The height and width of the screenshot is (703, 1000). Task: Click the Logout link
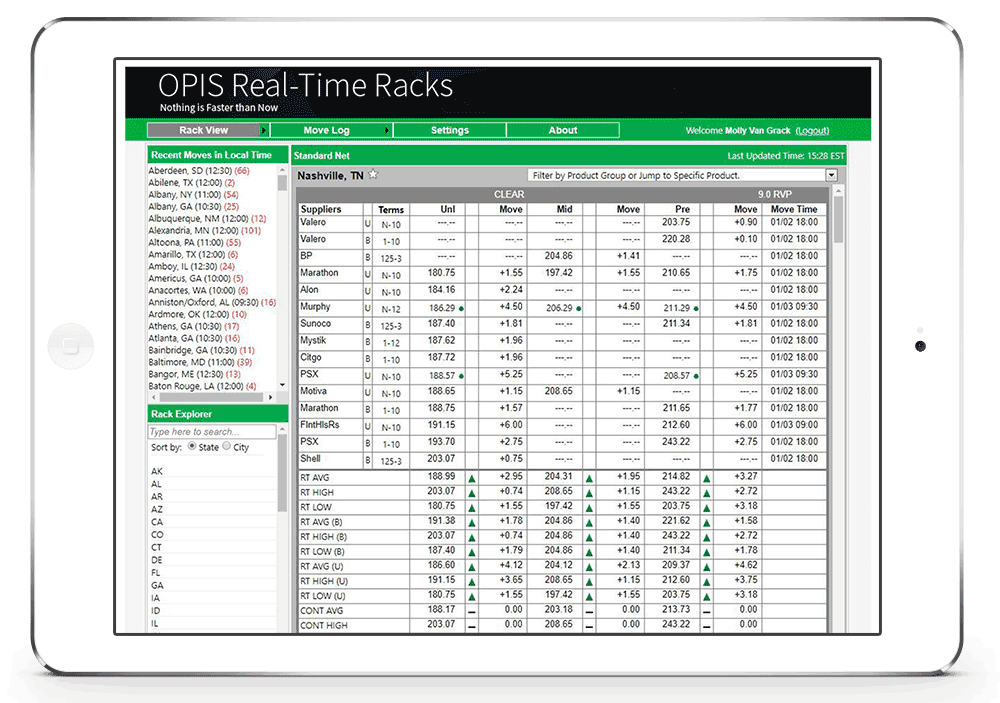(x=812, y=131)
